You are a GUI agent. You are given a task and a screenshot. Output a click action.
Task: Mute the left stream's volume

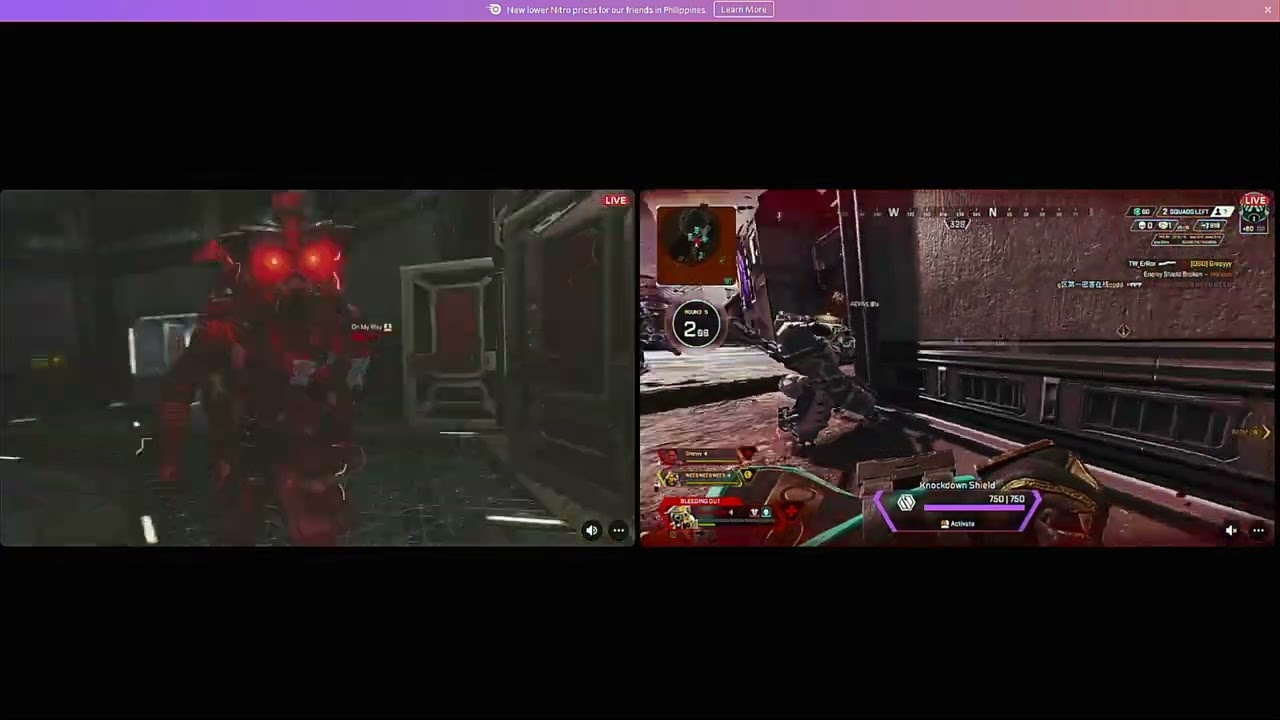pyautogui.click(x=591, y=531)
